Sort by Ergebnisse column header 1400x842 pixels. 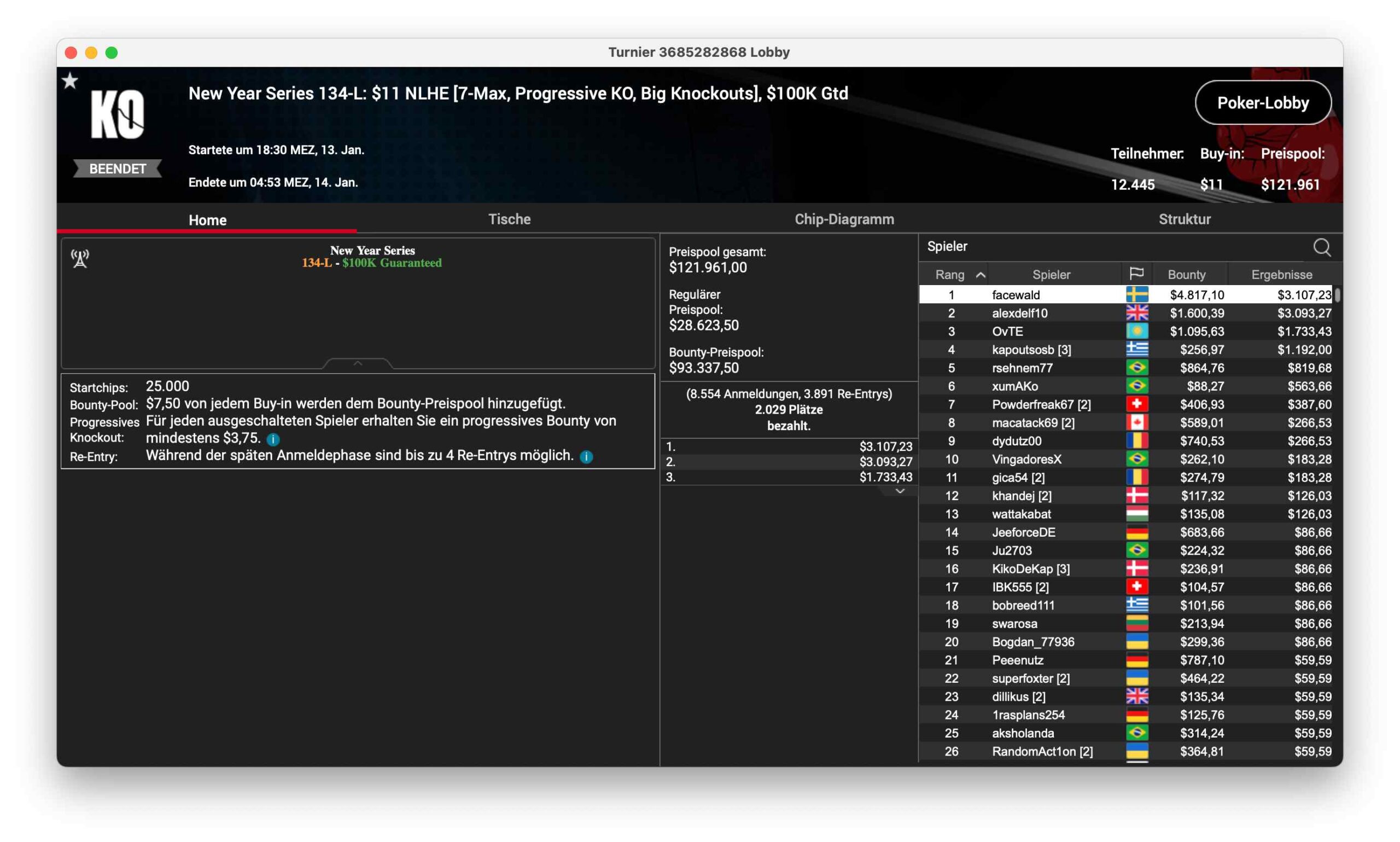click(1281, 275)
